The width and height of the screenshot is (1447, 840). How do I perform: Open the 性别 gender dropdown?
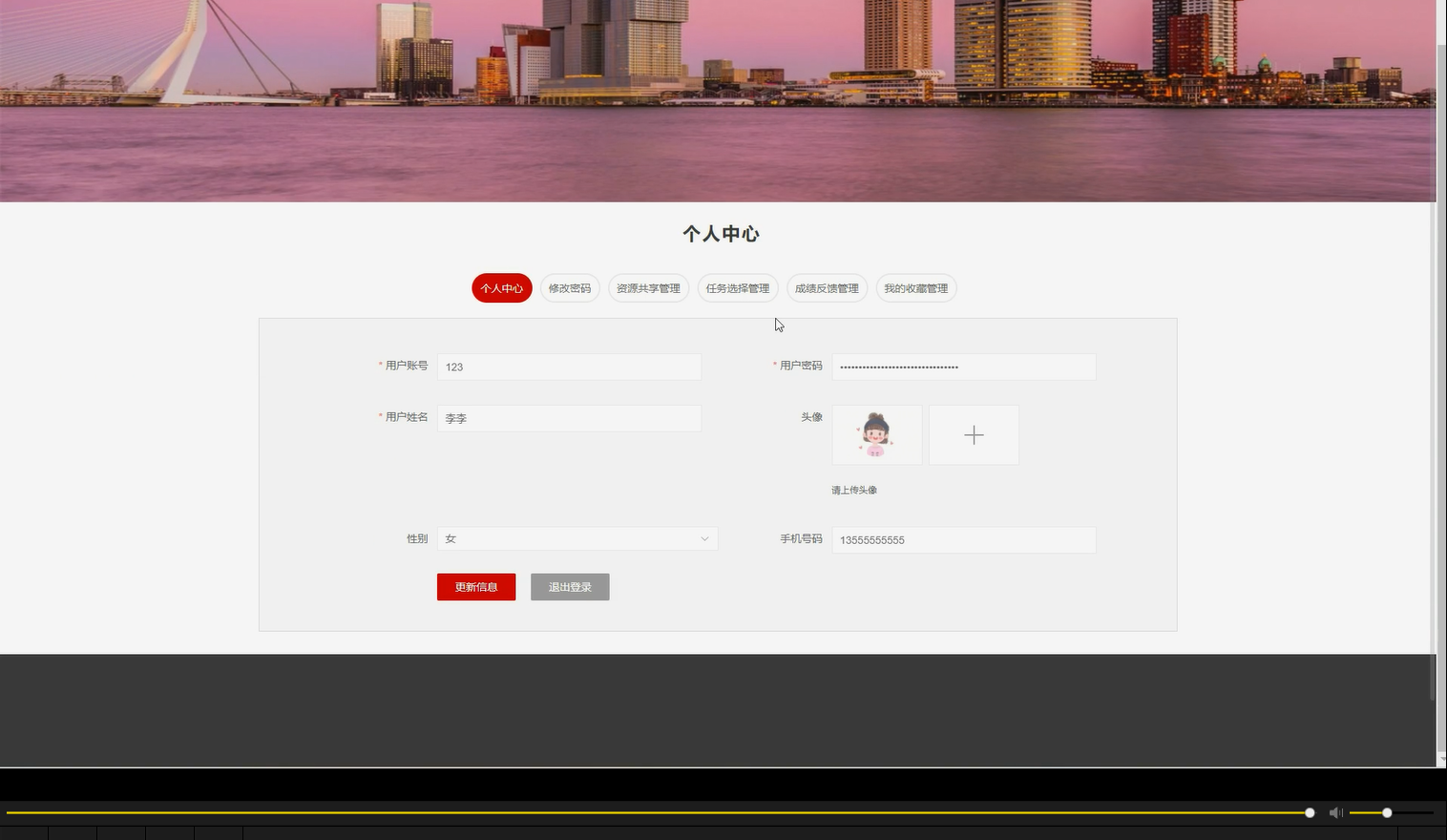(x=577, y=538)
